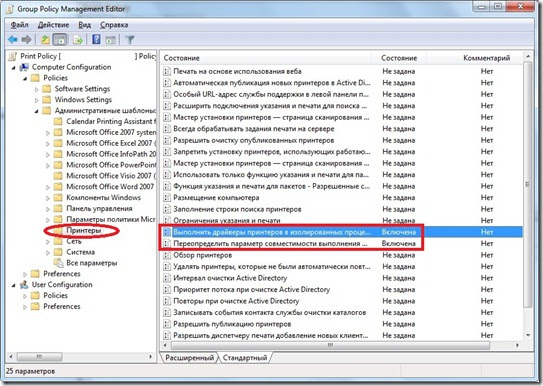Collapse the Computer Configuration node
This screenshot has width=543, height=386.
pos(14,68)
